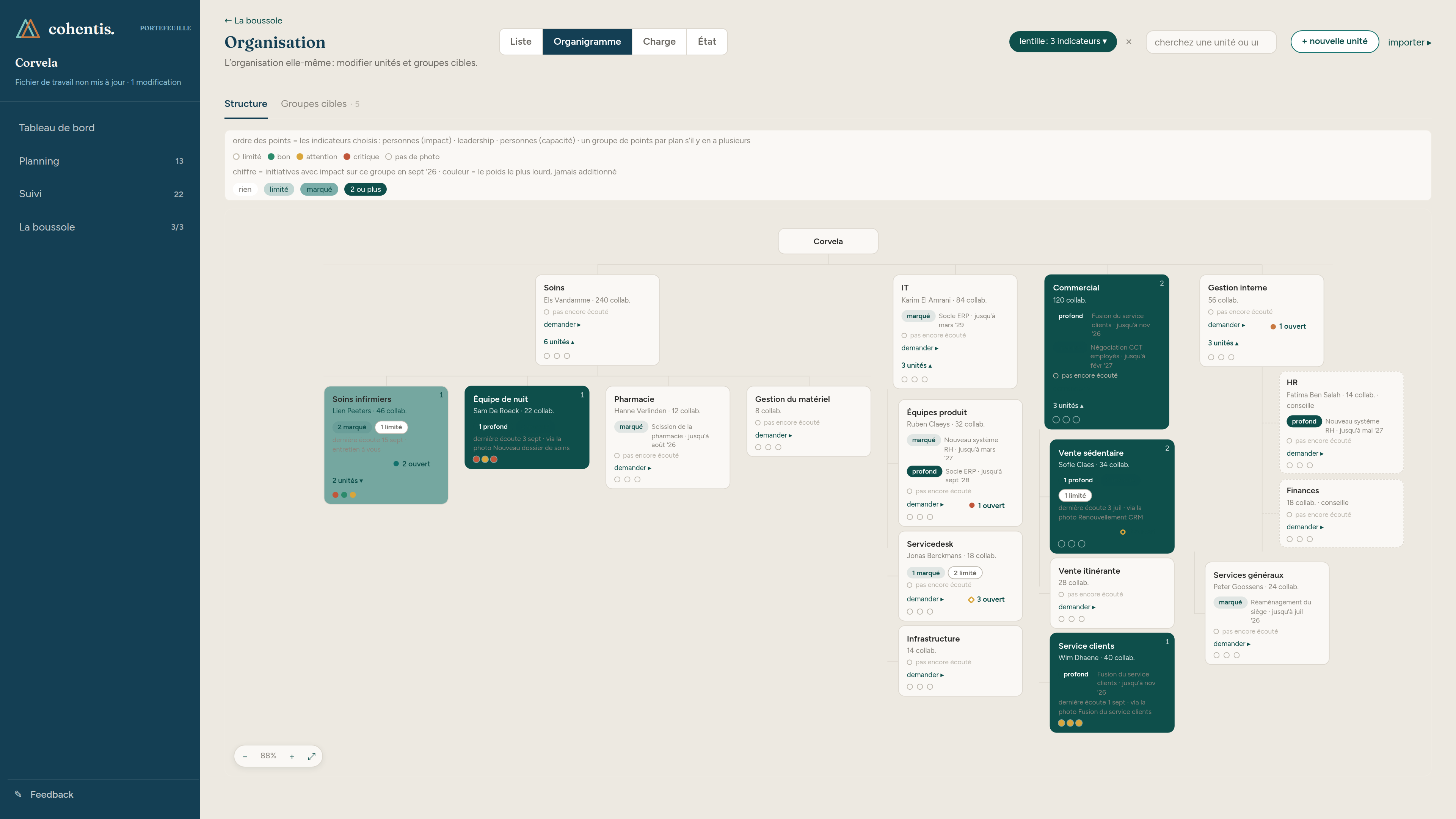Image resolution: width=1456 pixels, height=819 pixels.
Task: Switch to the Liste view tab
Action: click(x=521, y=41)
